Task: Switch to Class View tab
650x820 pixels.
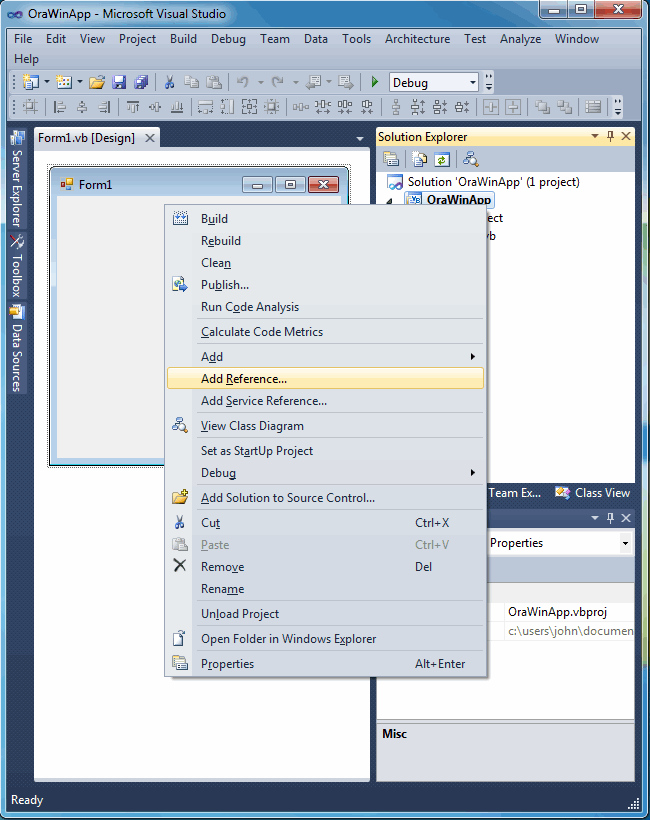Action: pos(592,493)
